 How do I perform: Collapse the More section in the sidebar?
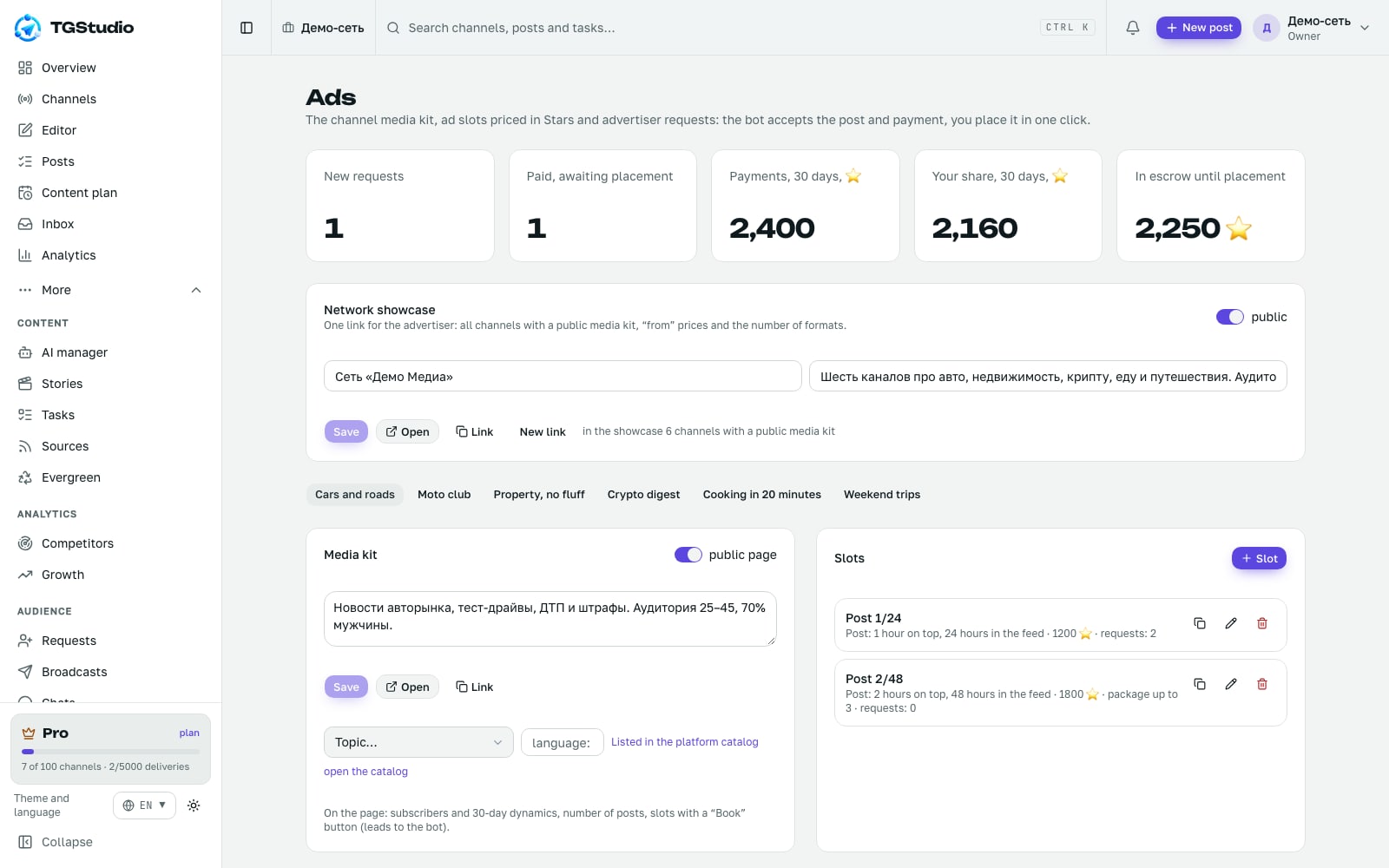(x=111, y=290)
